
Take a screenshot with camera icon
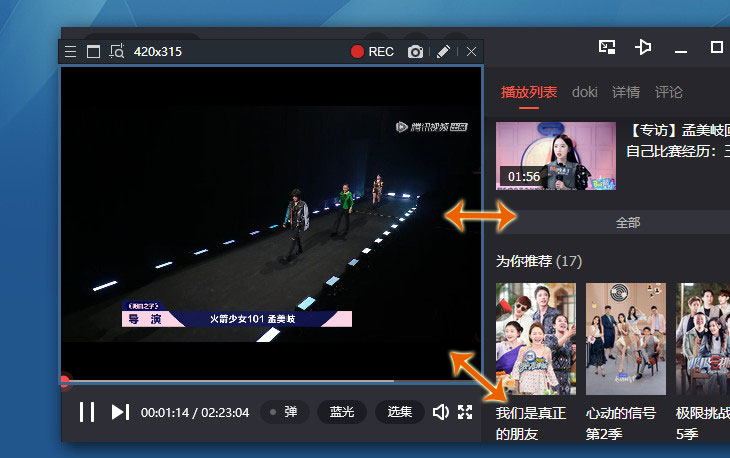point(415,52)
